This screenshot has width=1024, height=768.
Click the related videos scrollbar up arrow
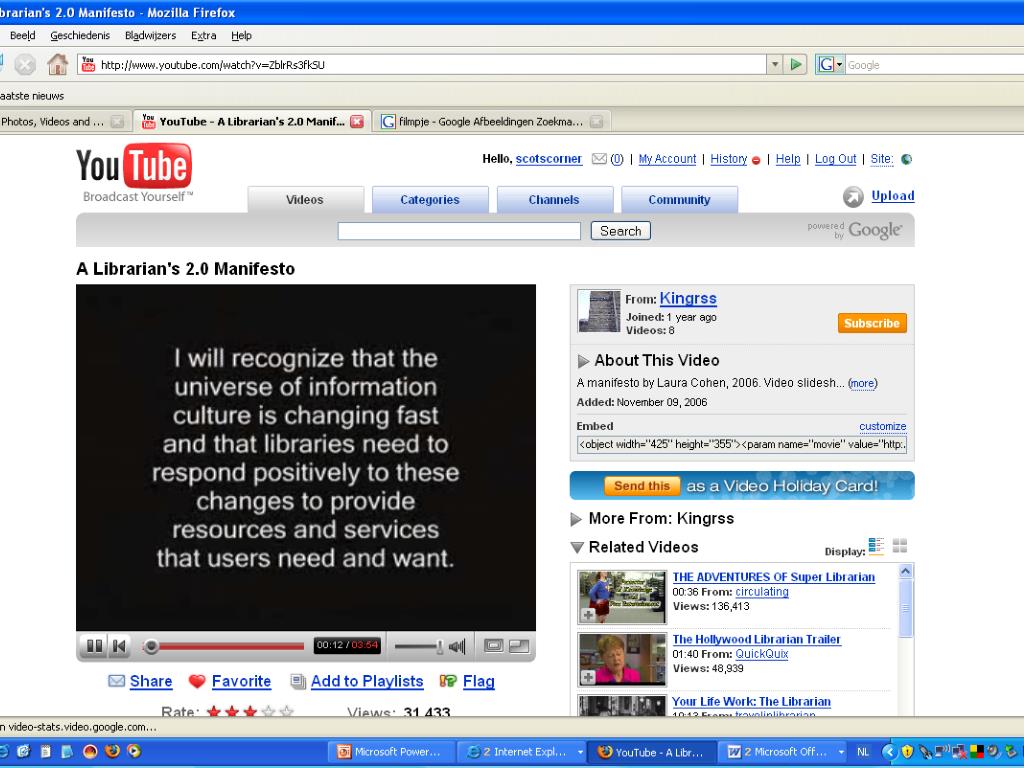point(905,571)
